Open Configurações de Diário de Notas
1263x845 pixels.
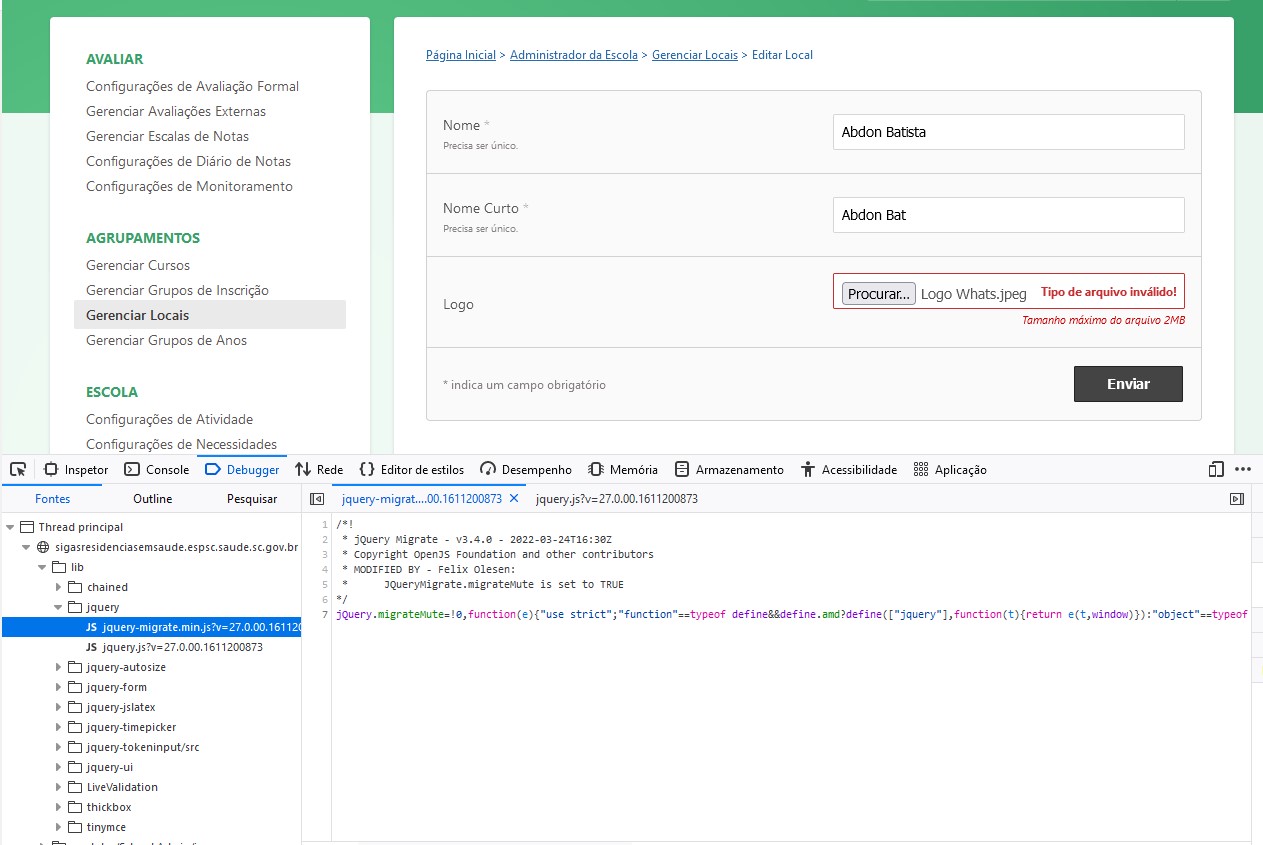click(x=189, y=161)
